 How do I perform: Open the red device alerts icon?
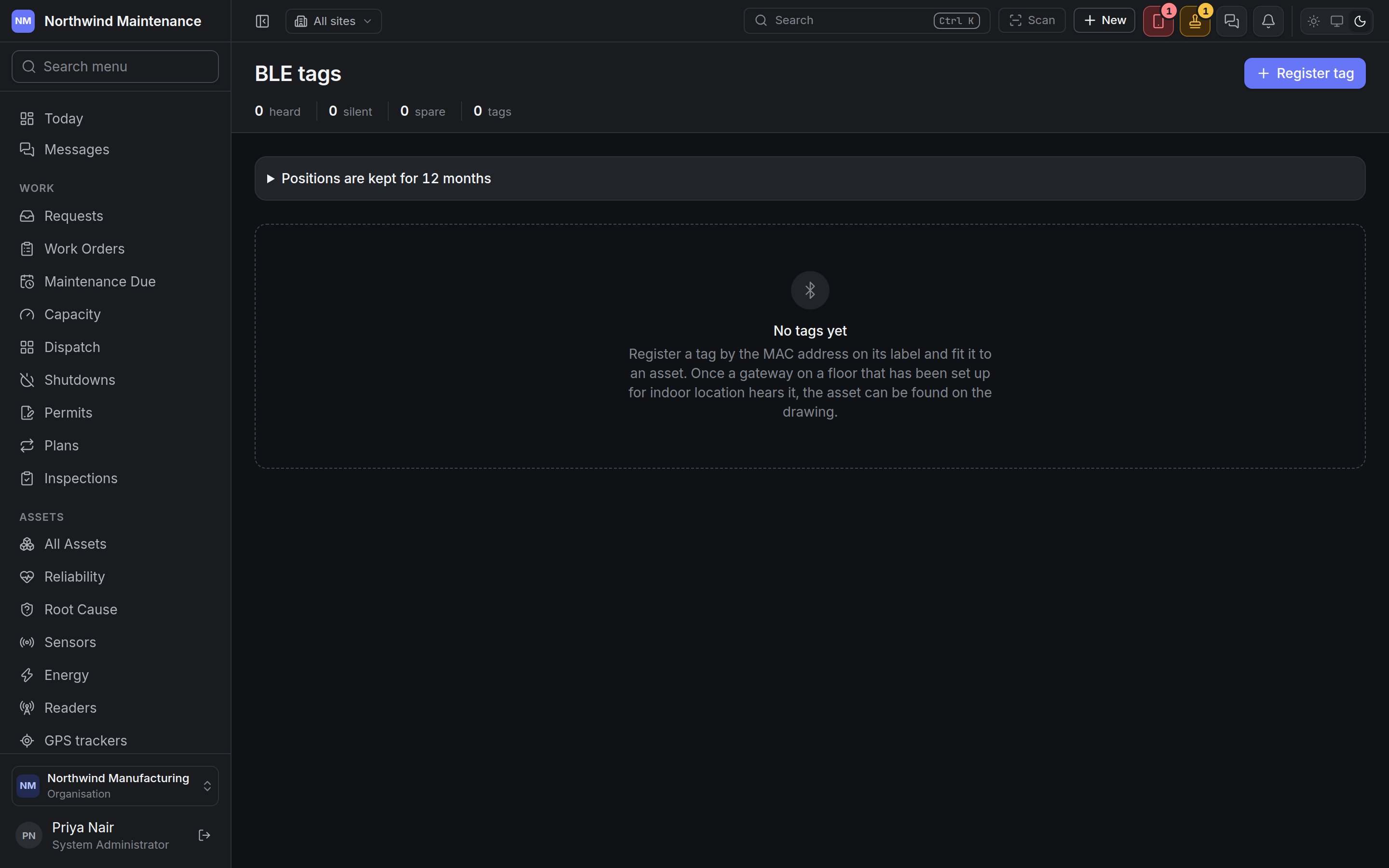point(1158,21)
